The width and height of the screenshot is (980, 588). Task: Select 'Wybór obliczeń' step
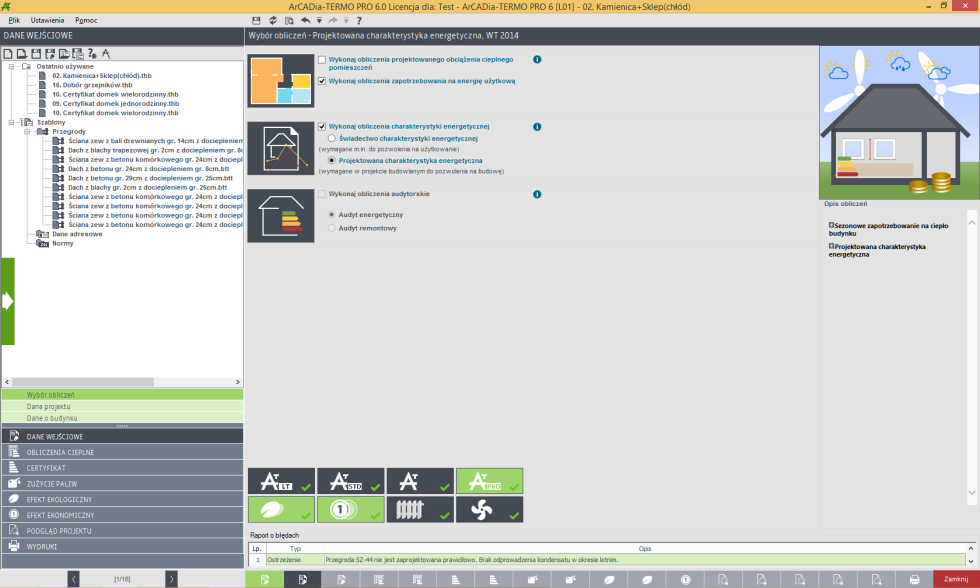122,395
